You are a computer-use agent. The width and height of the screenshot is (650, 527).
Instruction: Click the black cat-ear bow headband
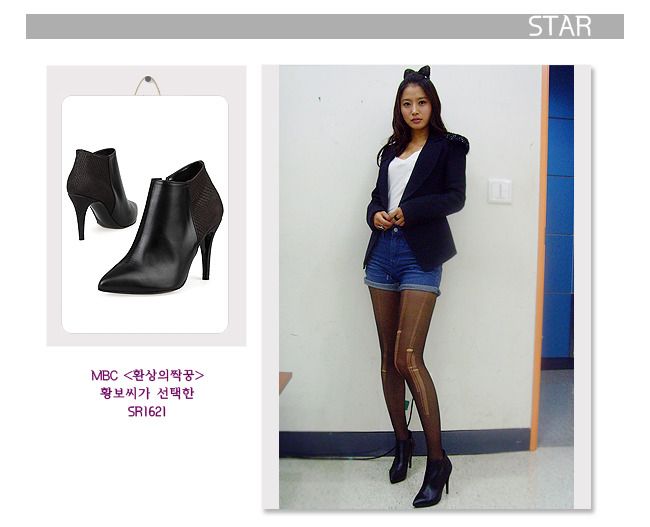pos(417,73)
